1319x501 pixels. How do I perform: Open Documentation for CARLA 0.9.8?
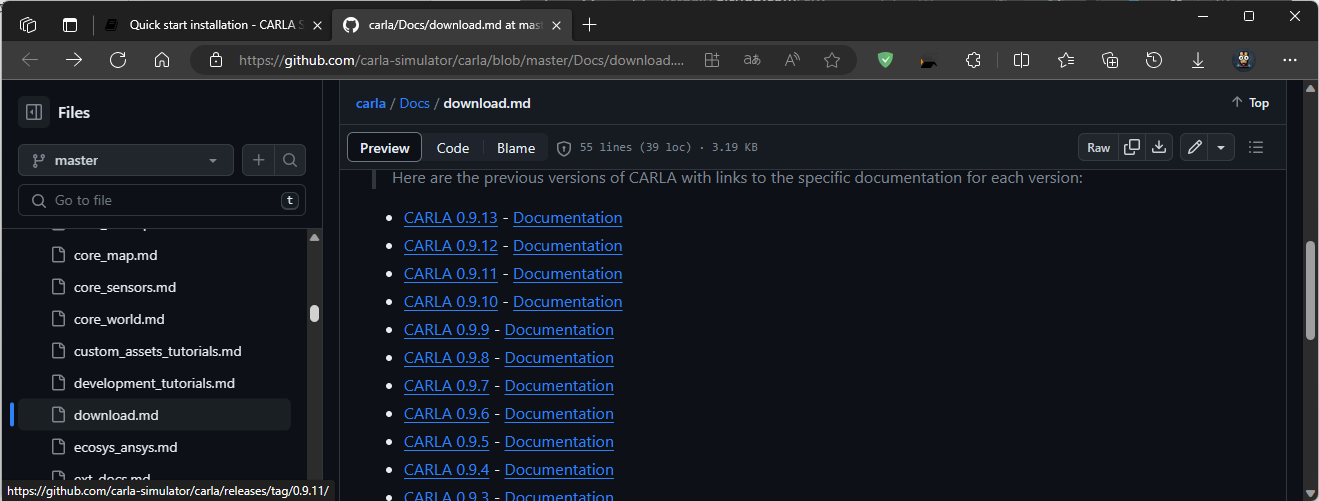click(x=559, y=358)
